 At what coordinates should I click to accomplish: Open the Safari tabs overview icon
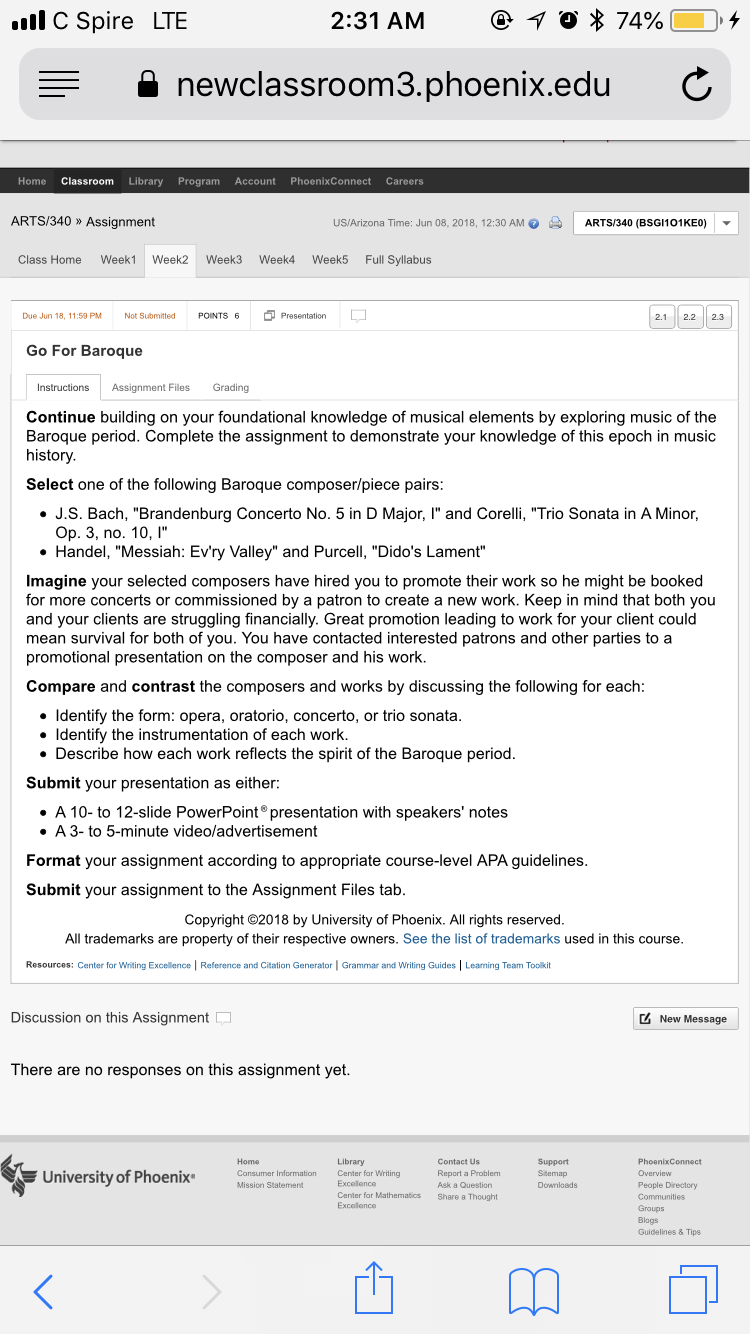[693, 1290]
